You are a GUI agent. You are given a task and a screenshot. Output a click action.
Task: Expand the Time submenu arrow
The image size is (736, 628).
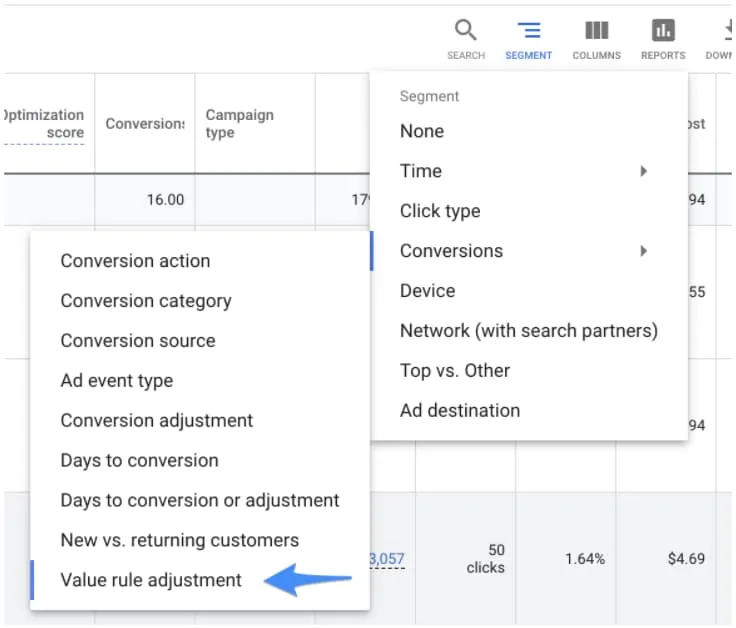pos(644,171)
